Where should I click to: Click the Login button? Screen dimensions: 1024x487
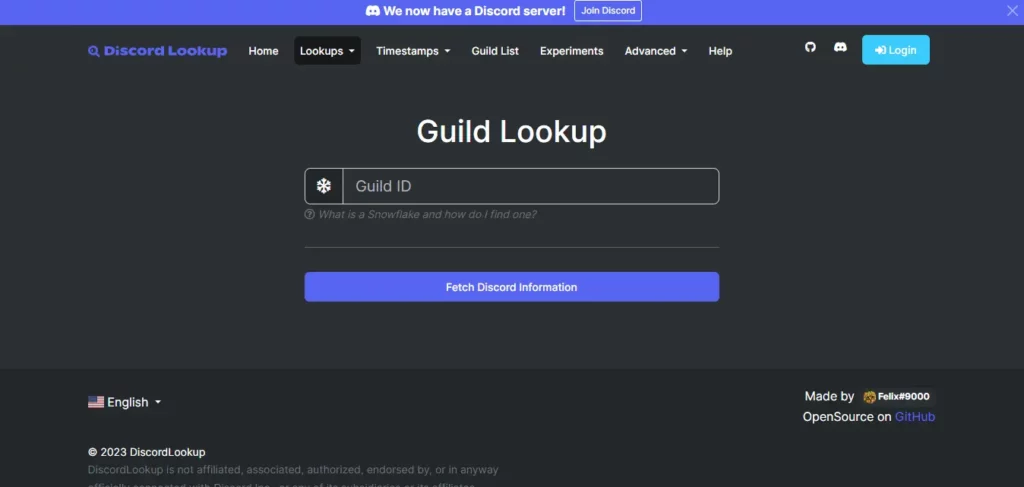coord(895,50)
